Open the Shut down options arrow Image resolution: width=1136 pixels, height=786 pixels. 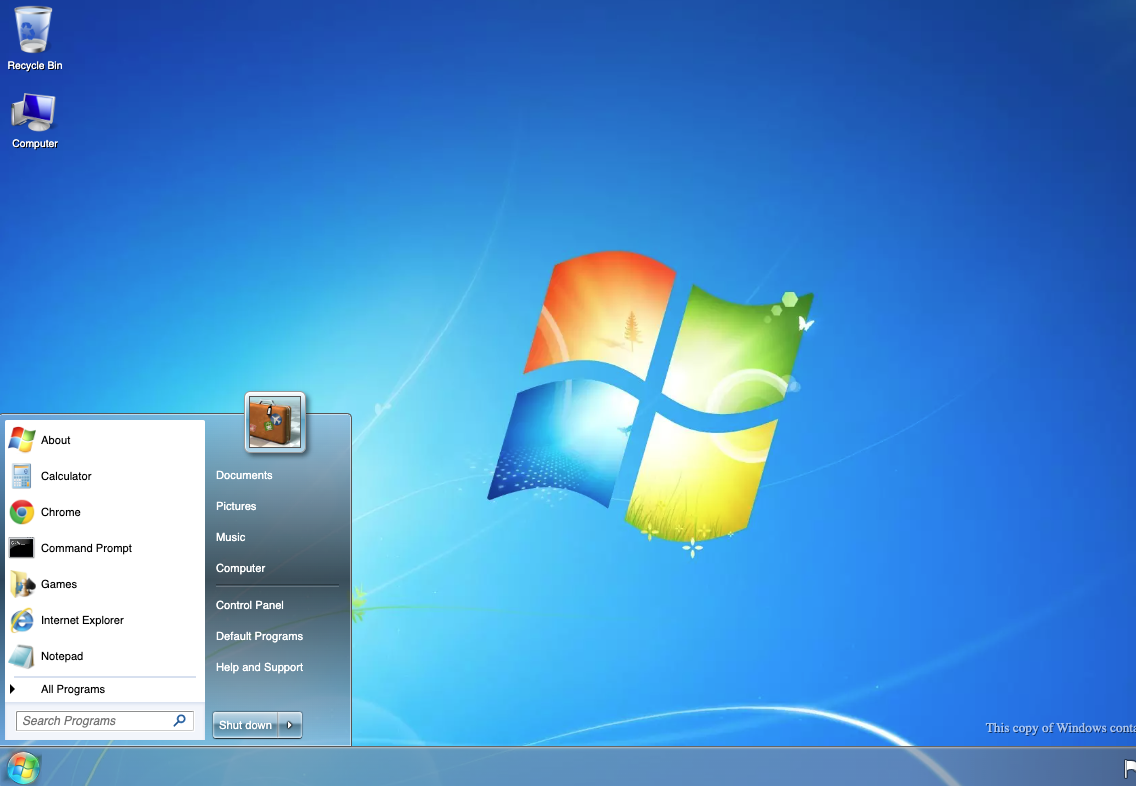[x=290, y=725]
